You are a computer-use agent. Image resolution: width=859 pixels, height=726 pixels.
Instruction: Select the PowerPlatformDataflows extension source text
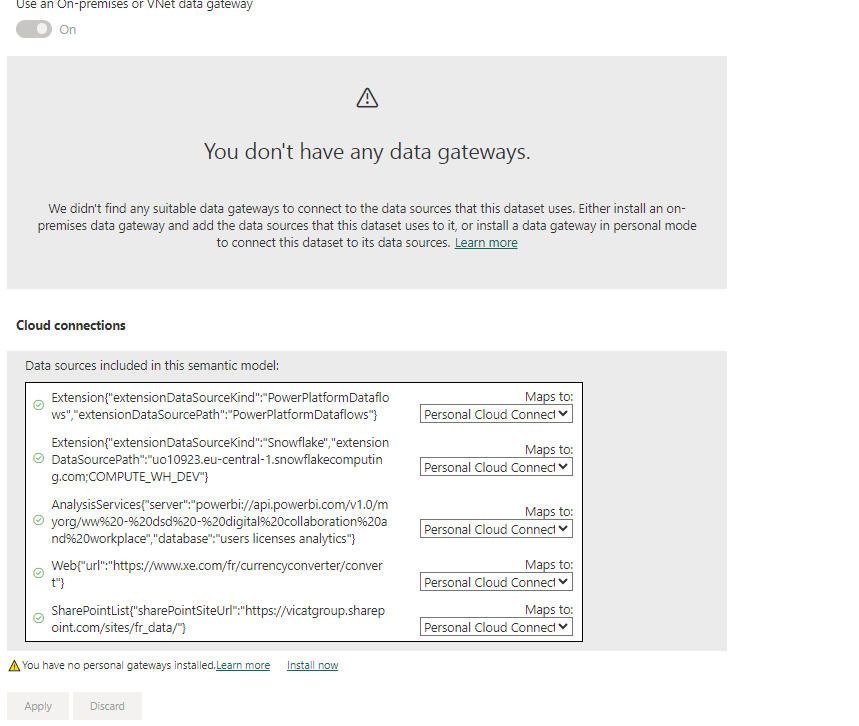(220, 406)
